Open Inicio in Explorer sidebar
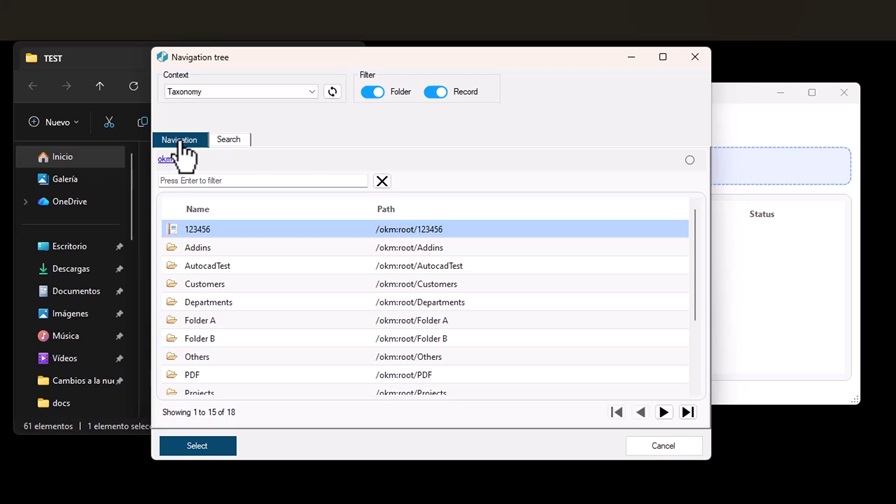This screenshot has width=896, height=504. [x=70, y=157]
